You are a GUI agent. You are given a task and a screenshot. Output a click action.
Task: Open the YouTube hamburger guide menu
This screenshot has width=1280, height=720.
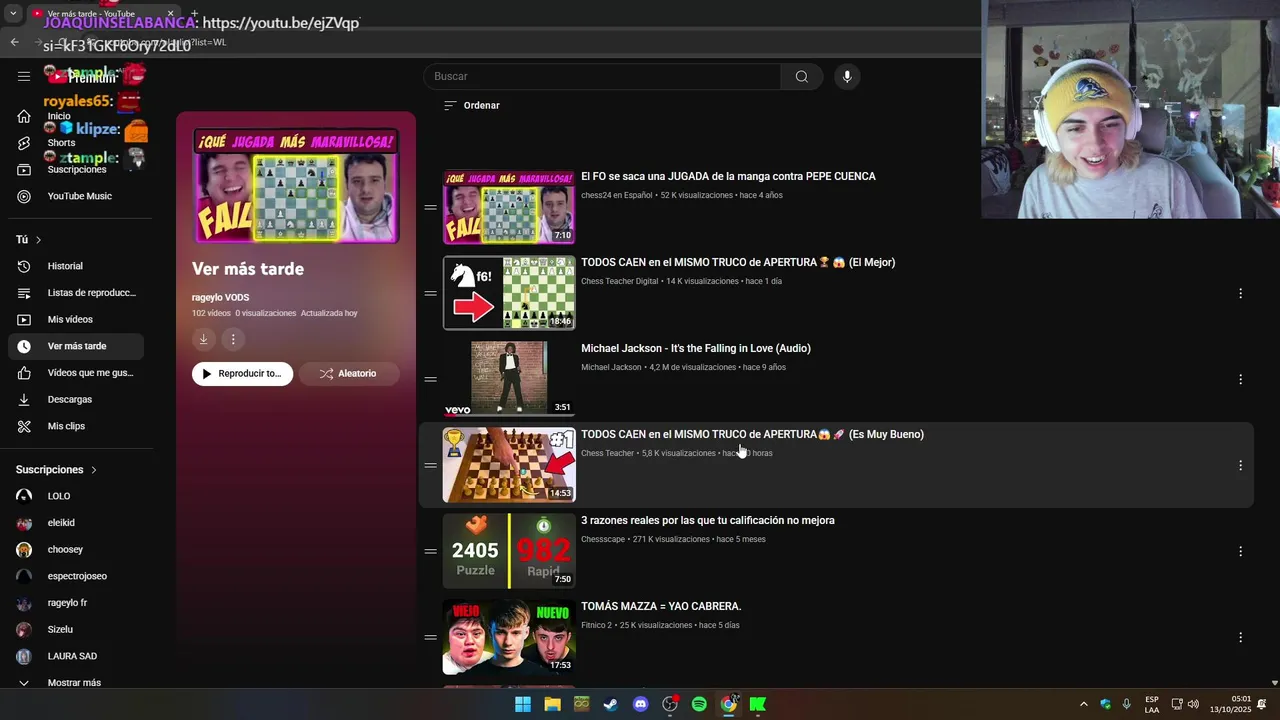(x=24, y=76)
